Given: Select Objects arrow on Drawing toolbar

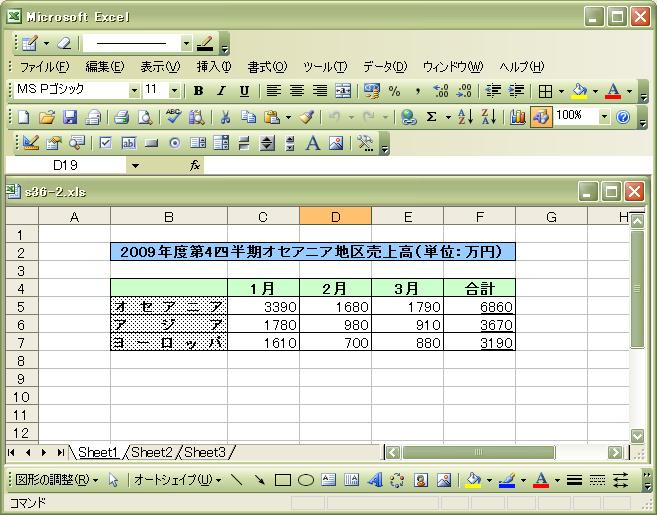Looking at the screenshot, I should tap(113, 480).
